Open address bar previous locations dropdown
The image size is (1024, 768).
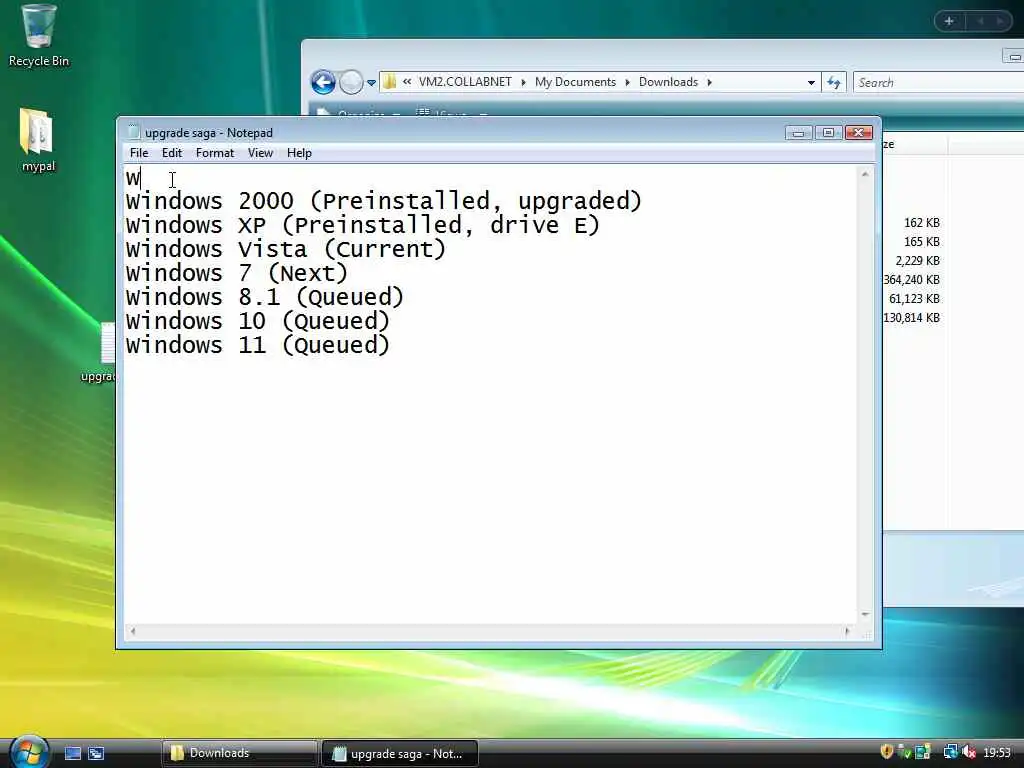point(811,83)
